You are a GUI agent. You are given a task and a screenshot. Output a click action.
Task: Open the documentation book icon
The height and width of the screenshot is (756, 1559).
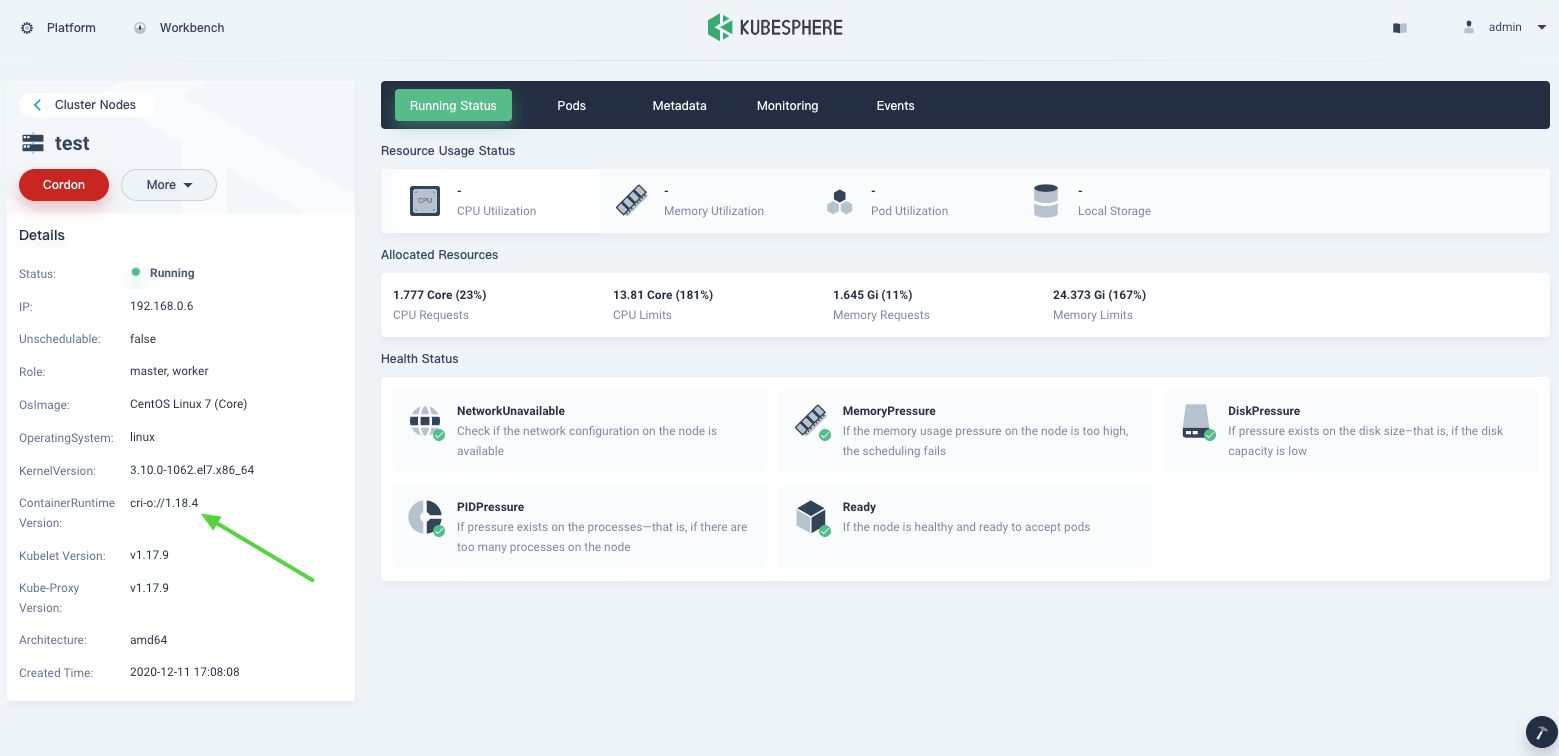point(1400,28)
